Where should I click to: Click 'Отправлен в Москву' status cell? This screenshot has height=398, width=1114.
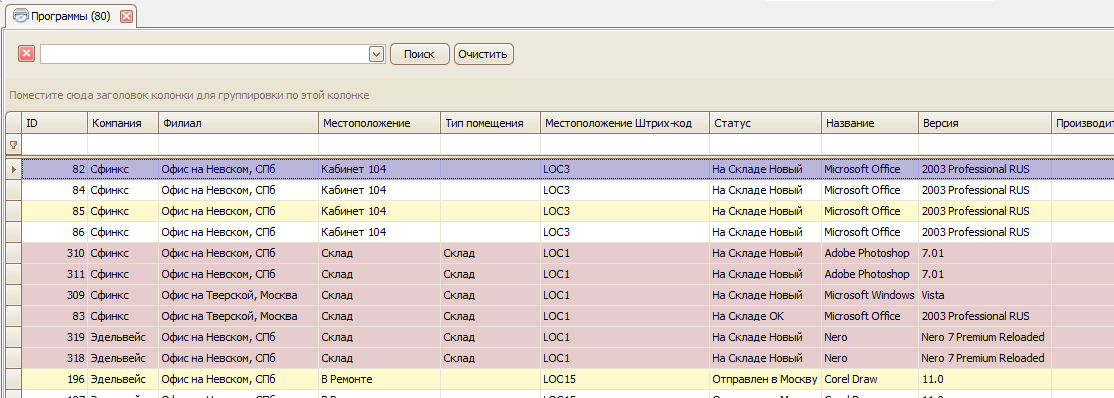click(765, 379)
